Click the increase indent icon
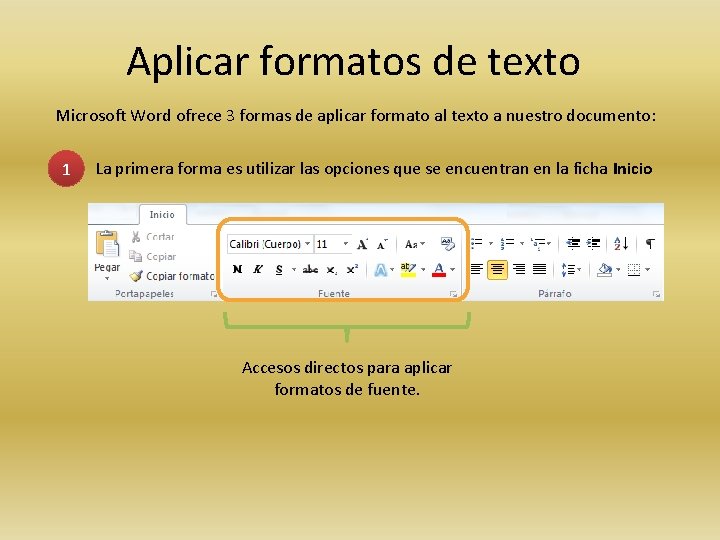 click(594, 243)
